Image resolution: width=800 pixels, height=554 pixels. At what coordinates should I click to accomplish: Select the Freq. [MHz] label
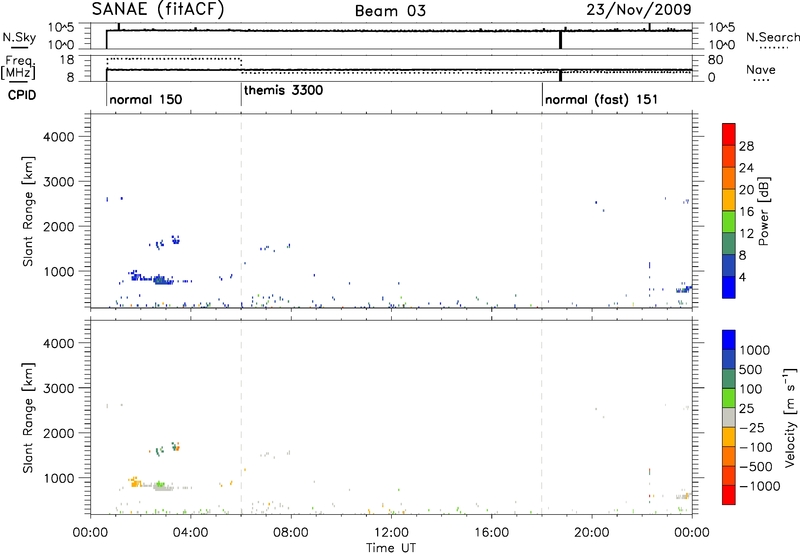[18, 67]
